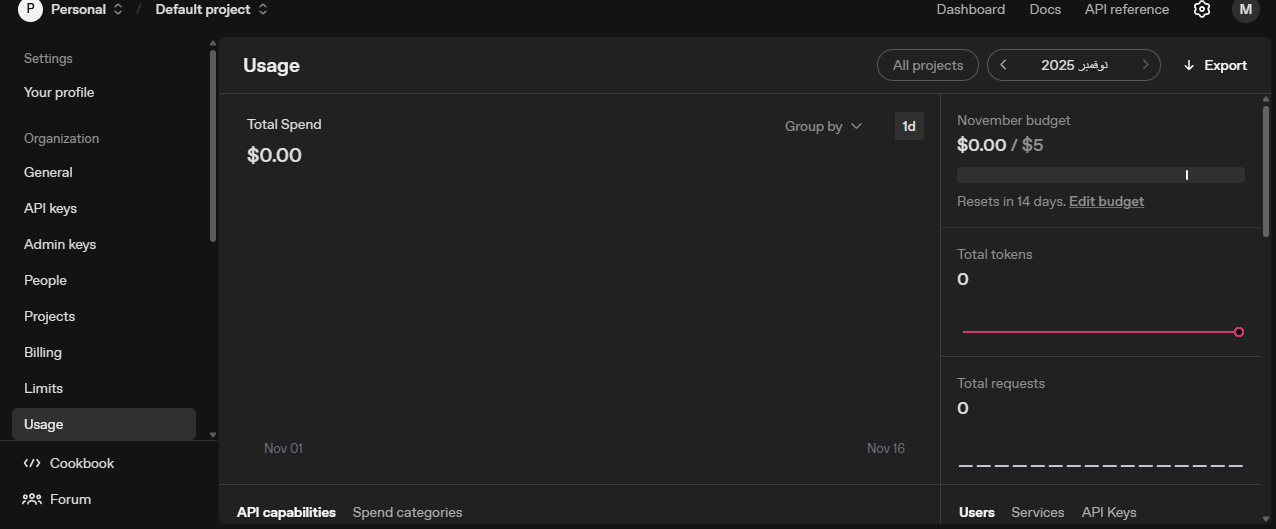Open the settings gear icon
Viewport: 1276px width, 529px height.
[1202, 10]
